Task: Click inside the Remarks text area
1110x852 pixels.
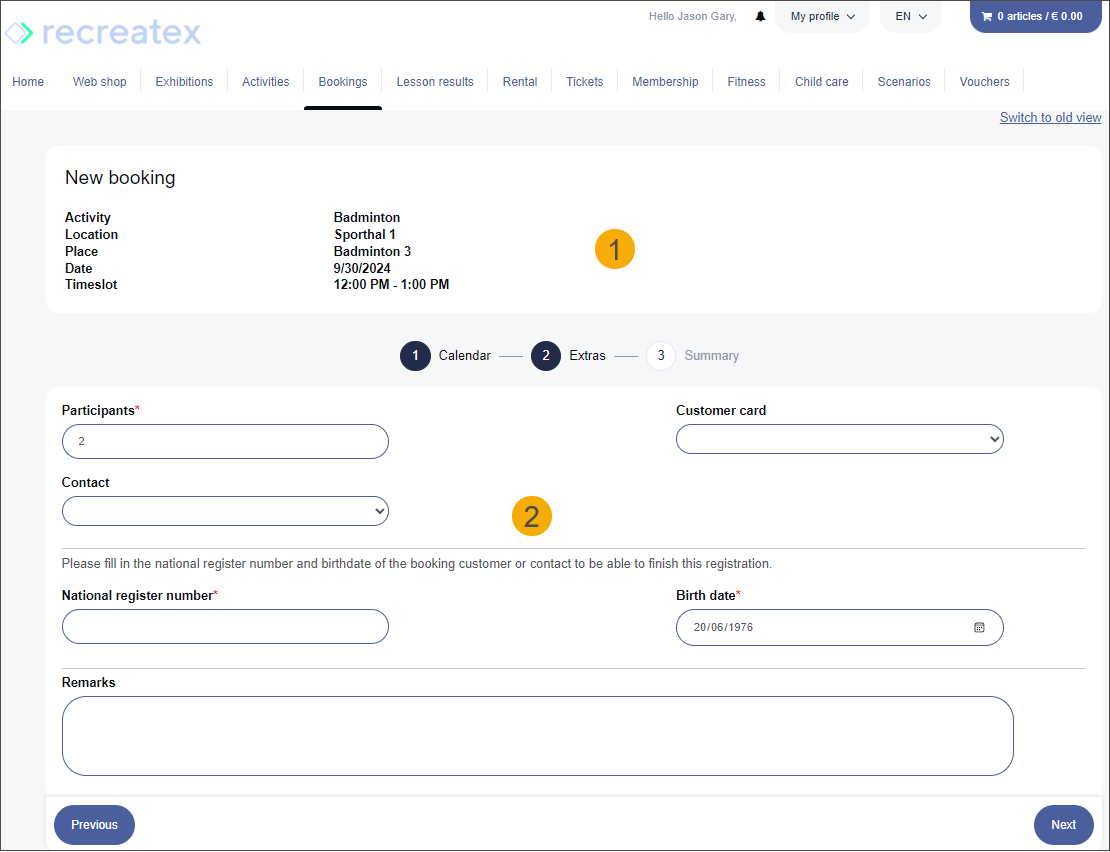Action: point(537,736)
